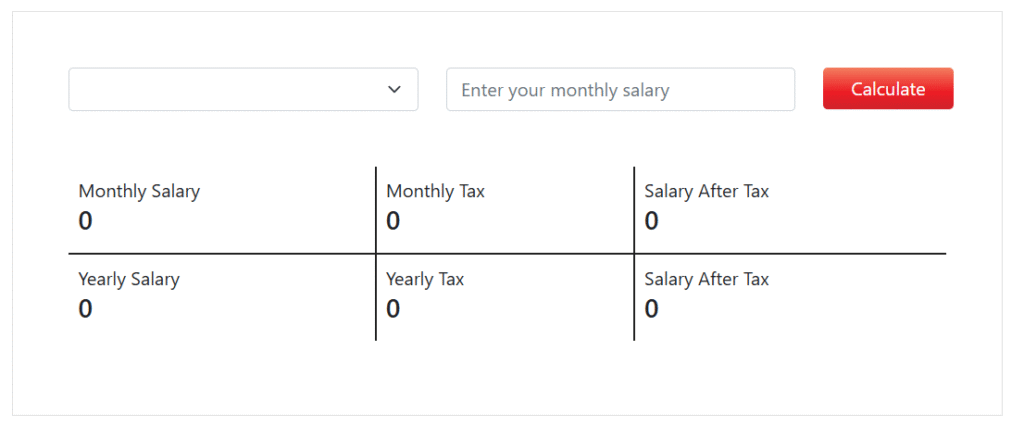Click the Monthly Tax result cell
The height and width of the screenshot is (438, 1024).
(505, 208)
